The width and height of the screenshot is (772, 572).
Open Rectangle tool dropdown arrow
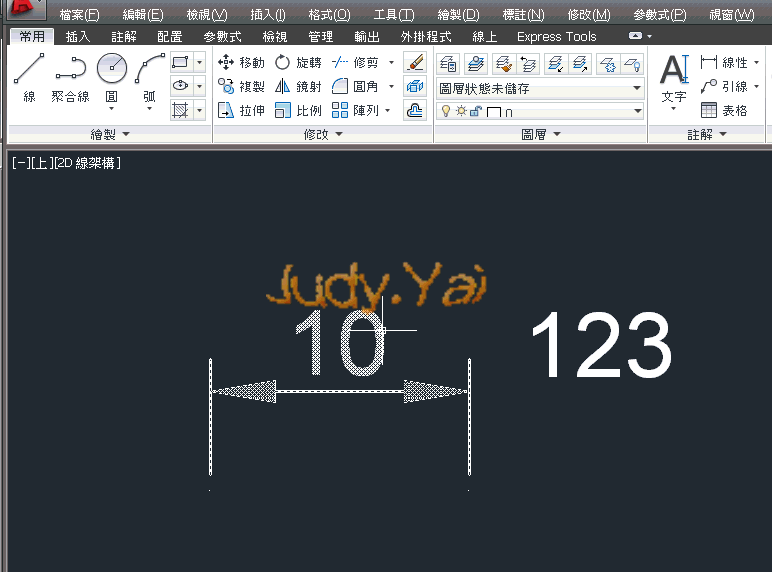coord(199,63)
